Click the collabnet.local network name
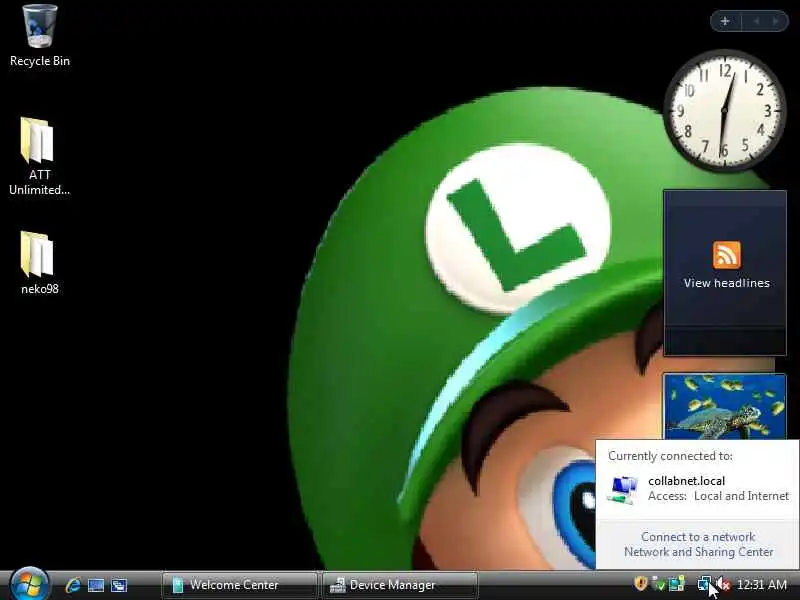Screen dimensions: 800x600 (x=686, y=481)
